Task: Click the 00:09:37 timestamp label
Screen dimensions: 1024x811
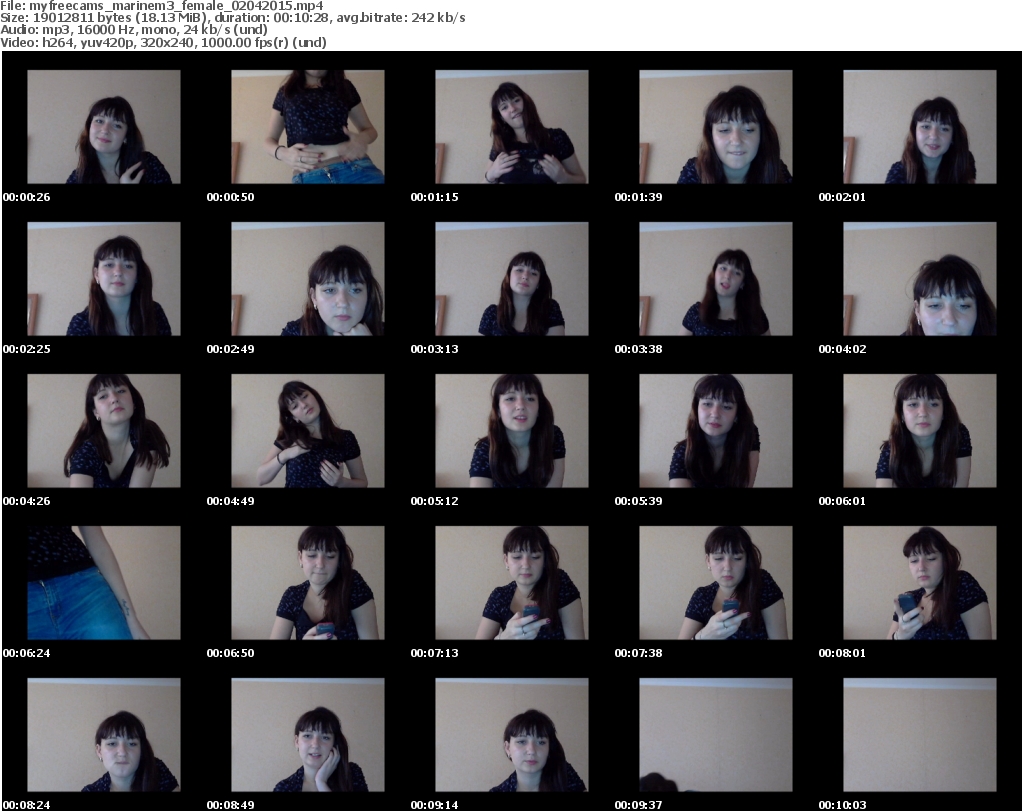Action: [638, 805]
